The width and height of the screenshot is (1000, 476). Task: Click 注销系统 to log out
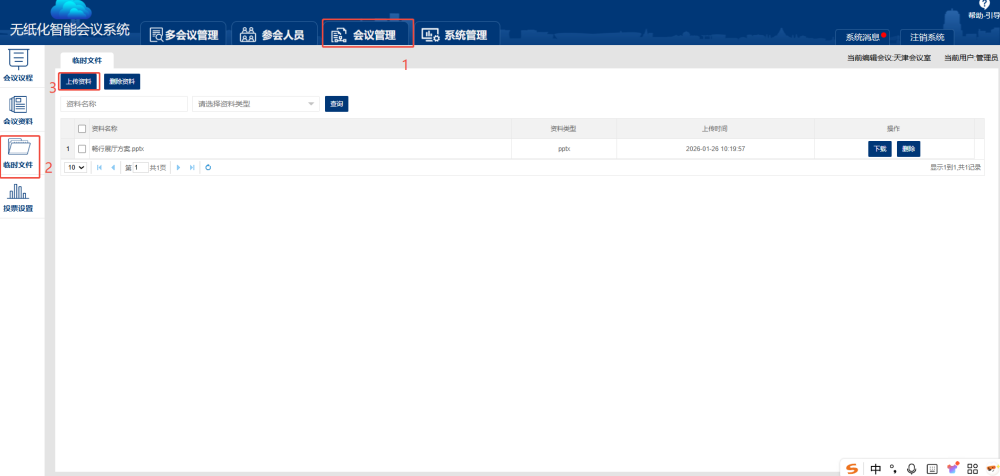[x=927, y=37]
